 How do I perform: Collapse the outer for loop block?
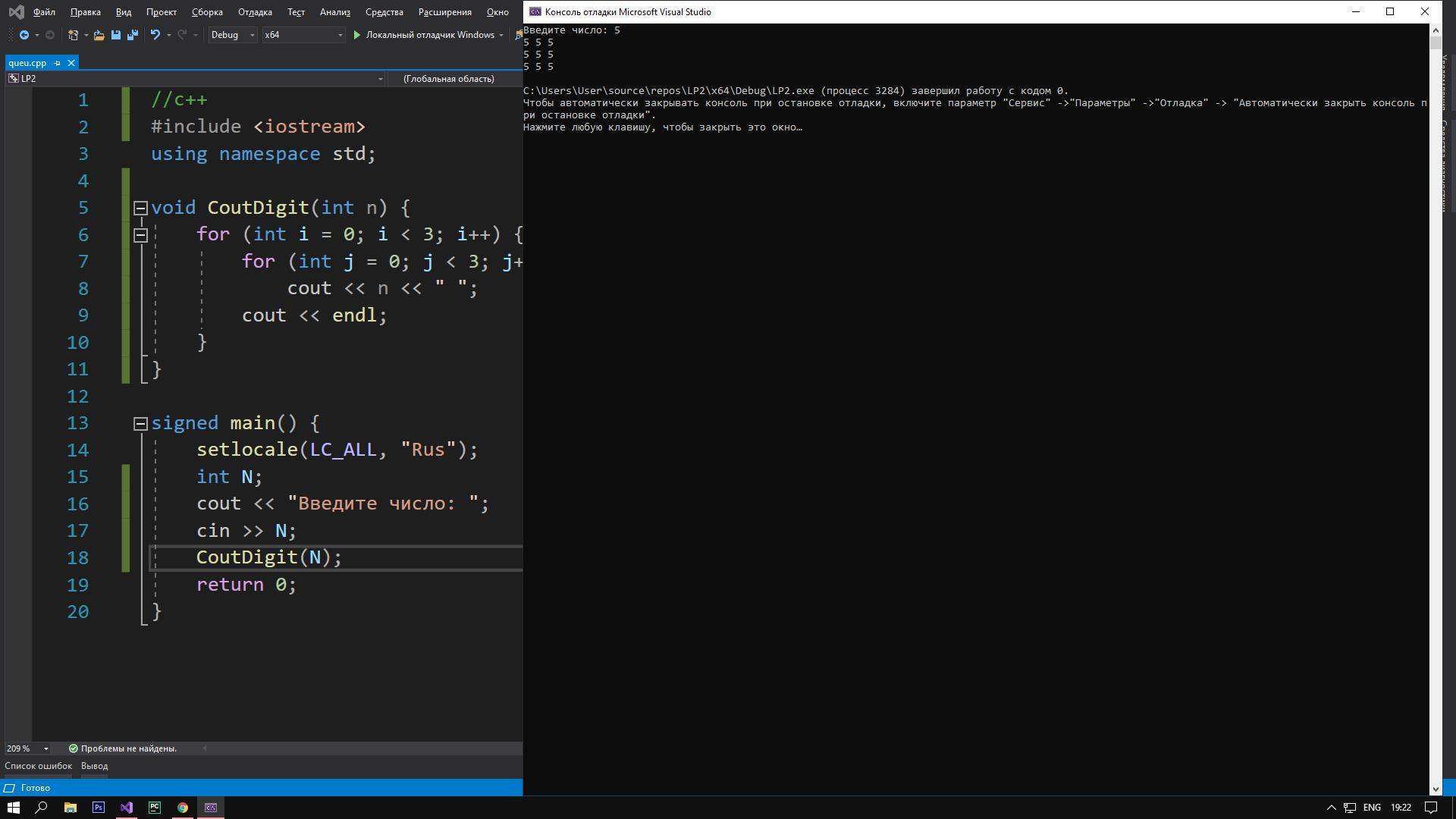(x=140, y=235)
